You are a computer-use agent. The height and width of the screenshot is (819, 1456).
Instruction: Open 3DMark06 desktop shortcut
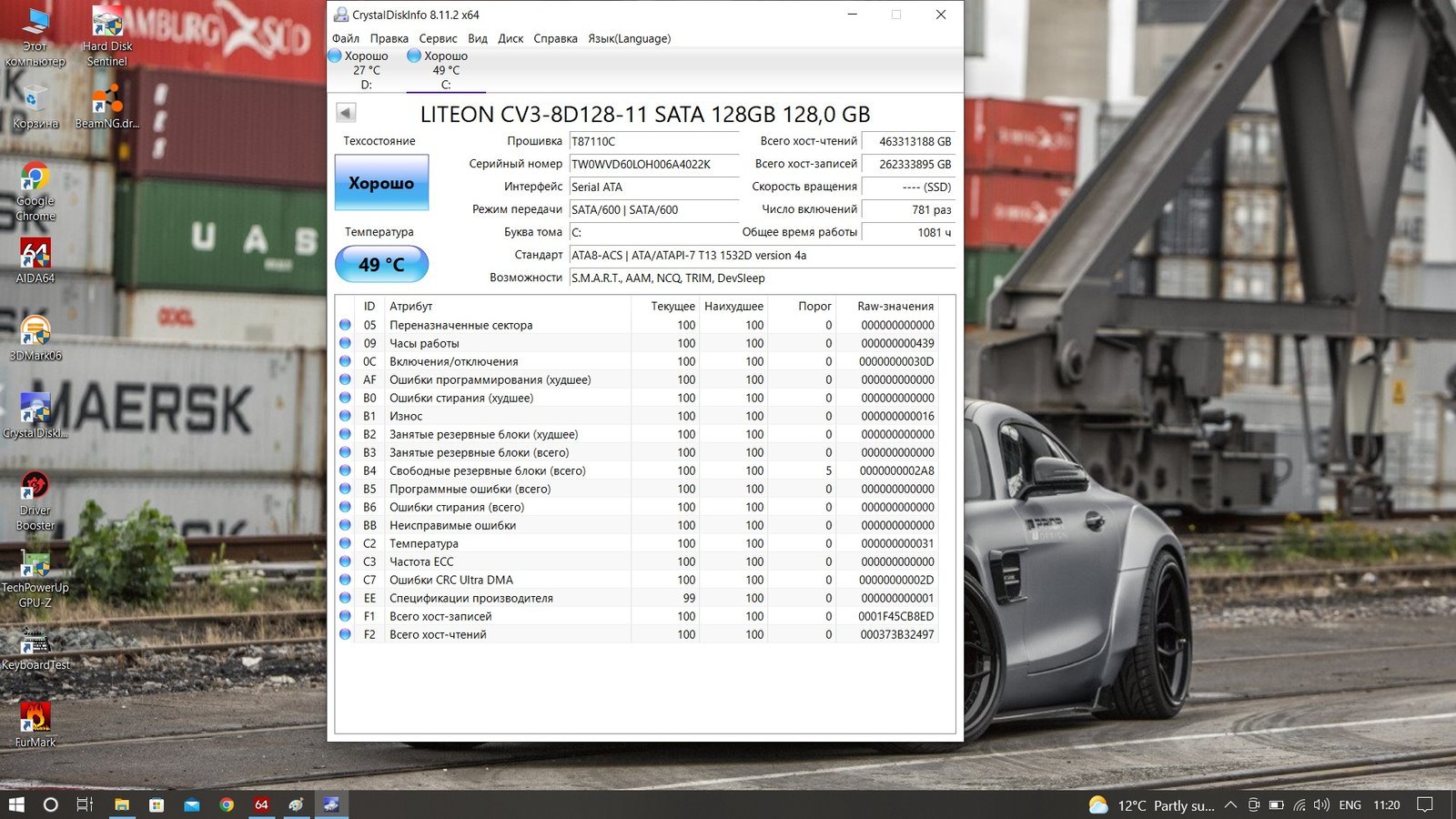[35, 338]
